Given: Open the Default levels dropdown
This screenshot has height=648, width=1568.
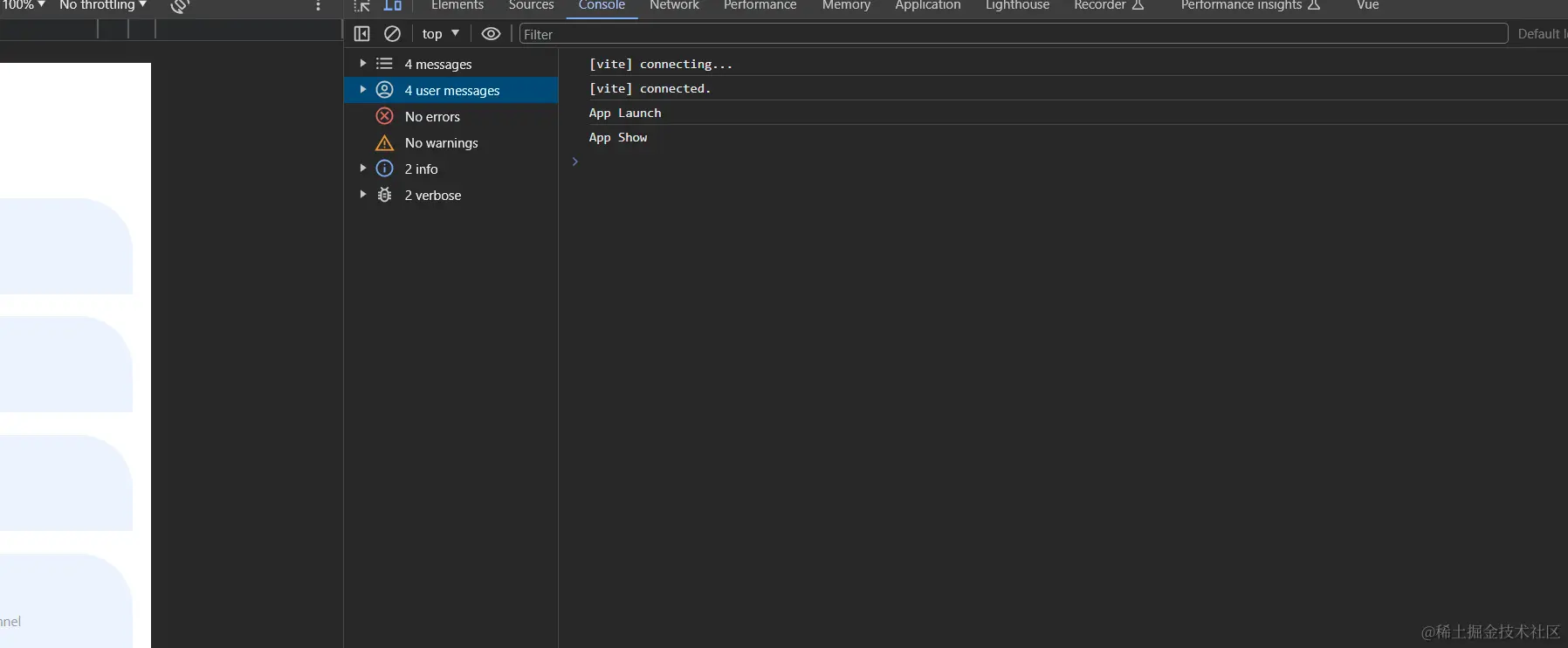Looking at the screenshot, I should pos(1542,34).
